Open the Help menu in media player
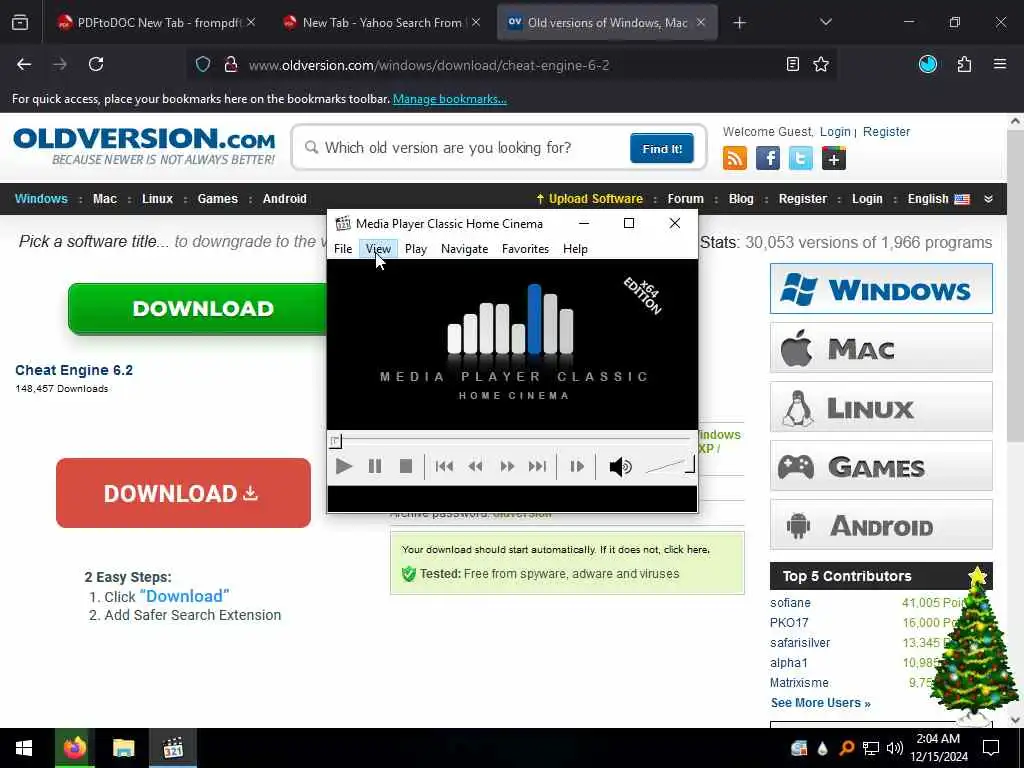Image resolution: width=1024 pixels, height=768 pixels. tap(575, 249)
